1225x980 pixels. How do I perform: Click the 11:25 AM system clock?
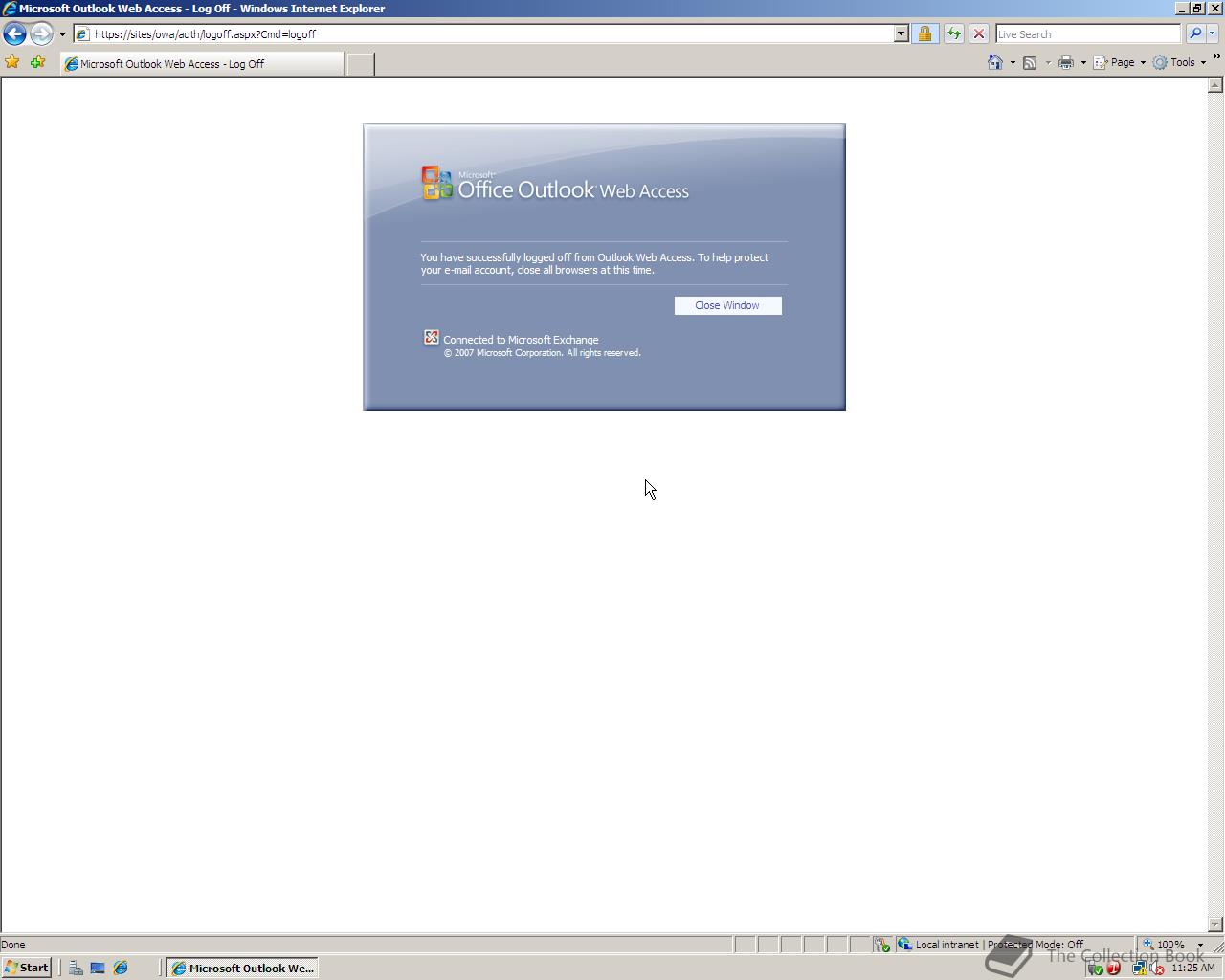point(1193,968)
